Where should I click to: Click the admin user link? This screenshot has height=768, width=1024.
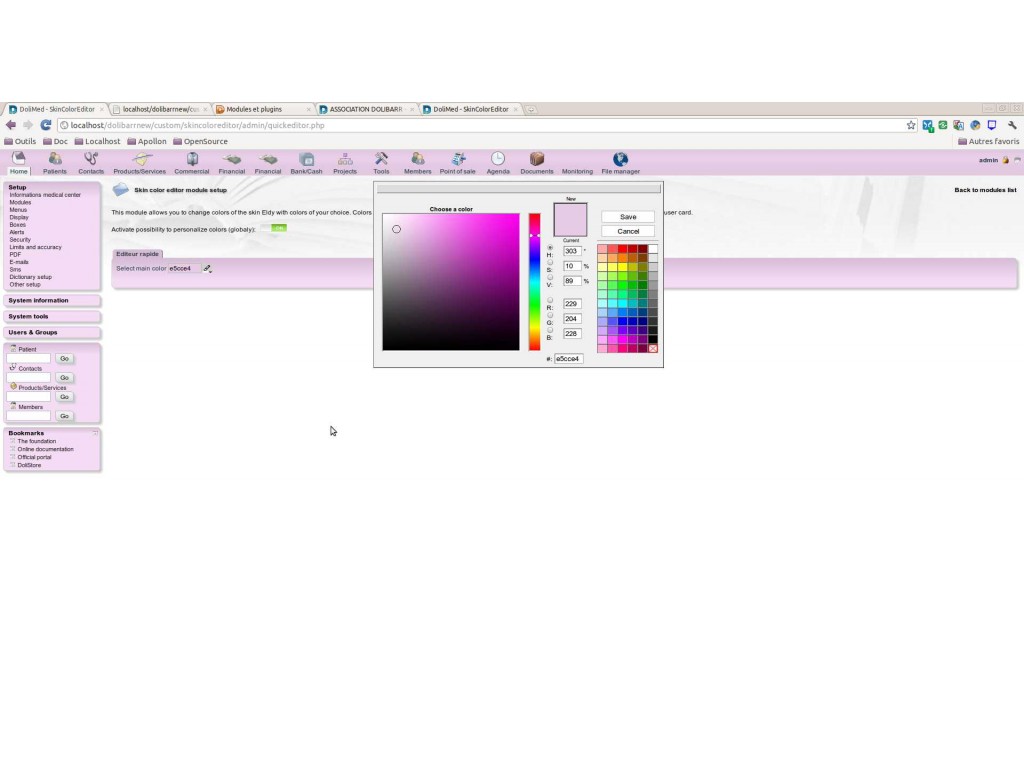988,160
